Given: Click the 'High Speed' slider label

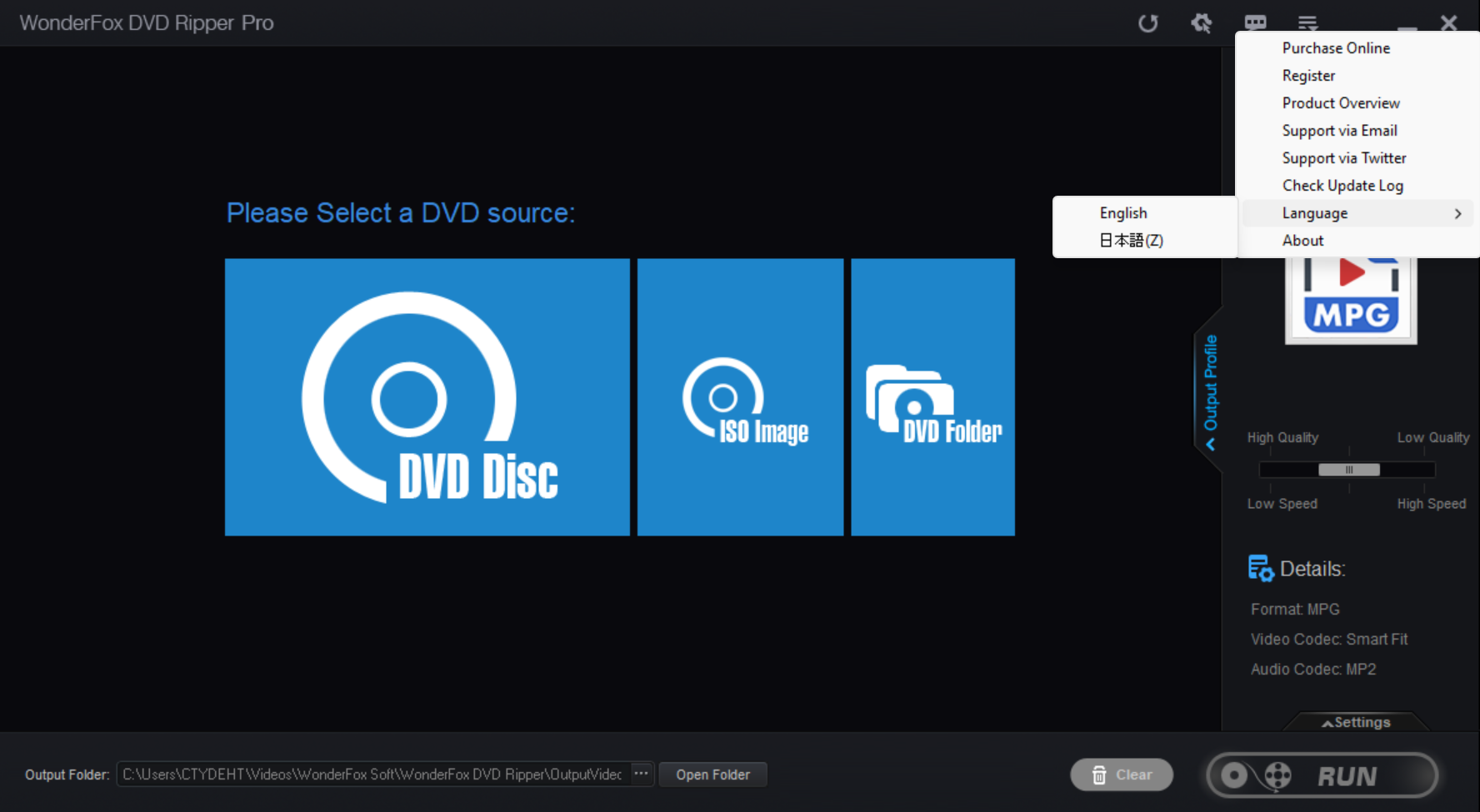Looking at the screenshot, I should coord(1431,504).
